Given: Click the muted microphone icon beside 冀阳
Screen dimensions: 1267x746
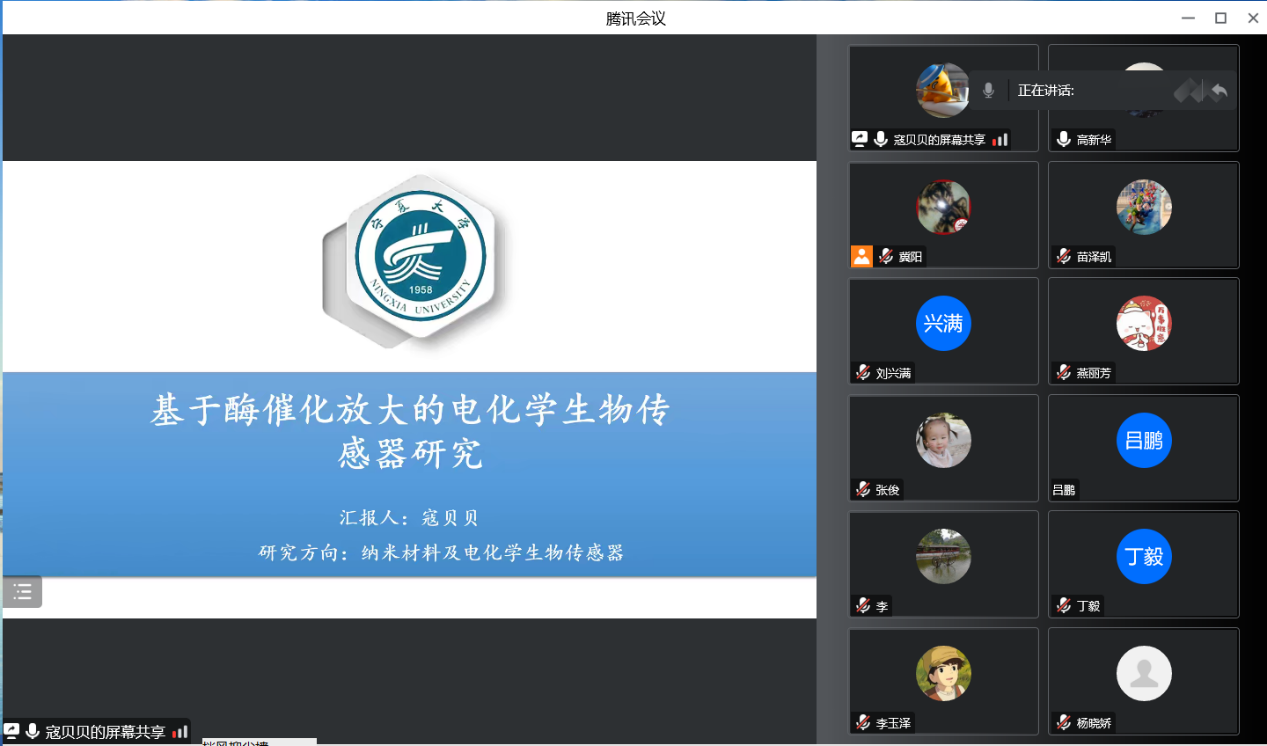Looking at the screenshot, I should [x=885, y=257].
